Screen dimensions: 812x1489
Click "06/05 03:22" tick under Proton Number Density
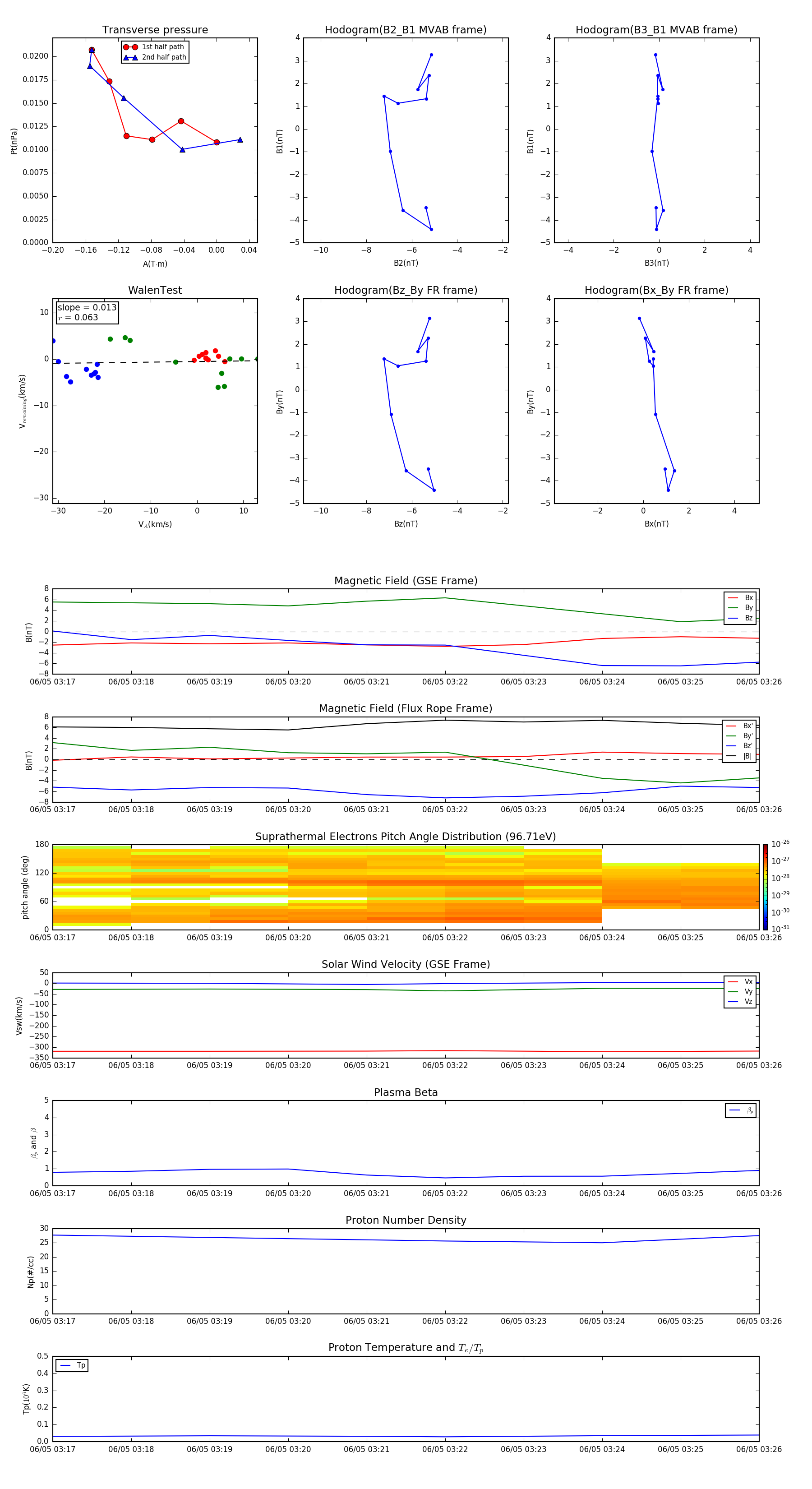(445, 1321)
